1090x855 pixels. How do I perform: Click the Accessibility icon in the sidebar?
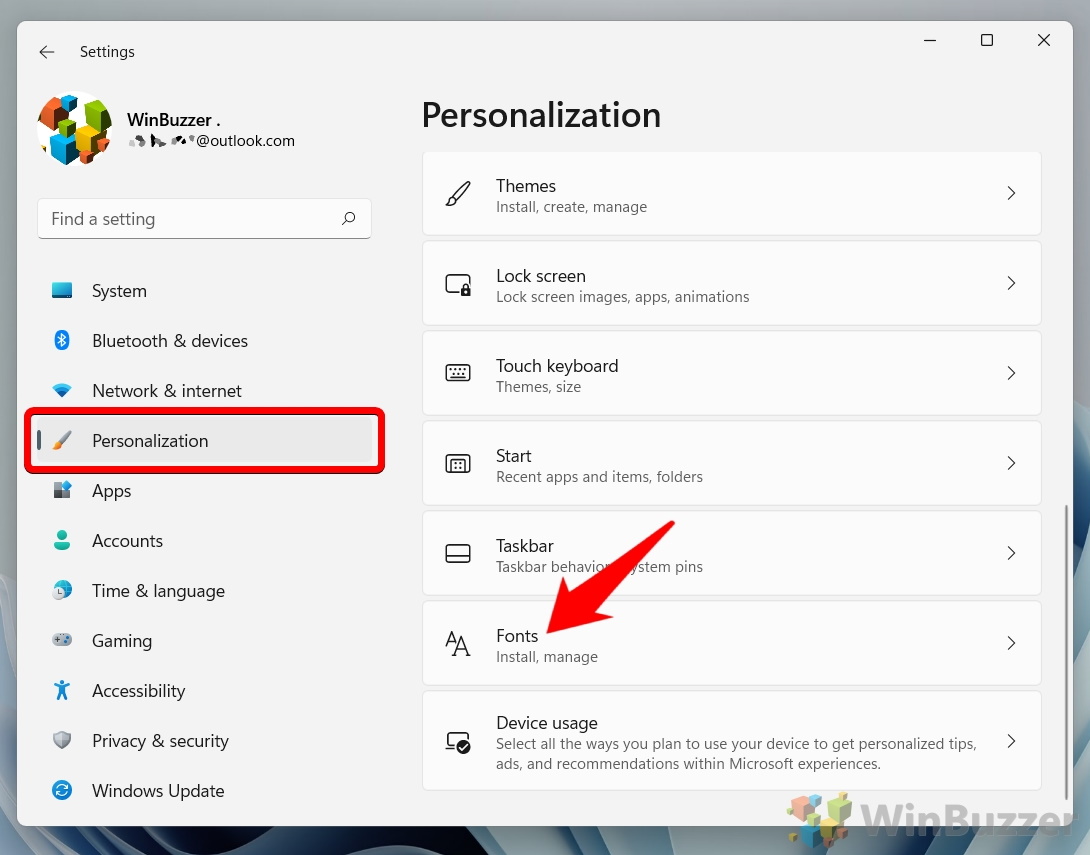62,690
